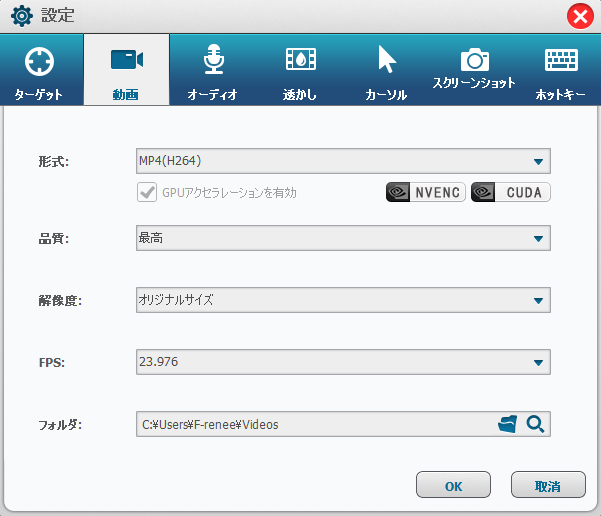Image resolution: width=601 pixels, height=516 pixels.
Task: Open the スクリーンショット (Screenshot) tab
Action: 474,71
